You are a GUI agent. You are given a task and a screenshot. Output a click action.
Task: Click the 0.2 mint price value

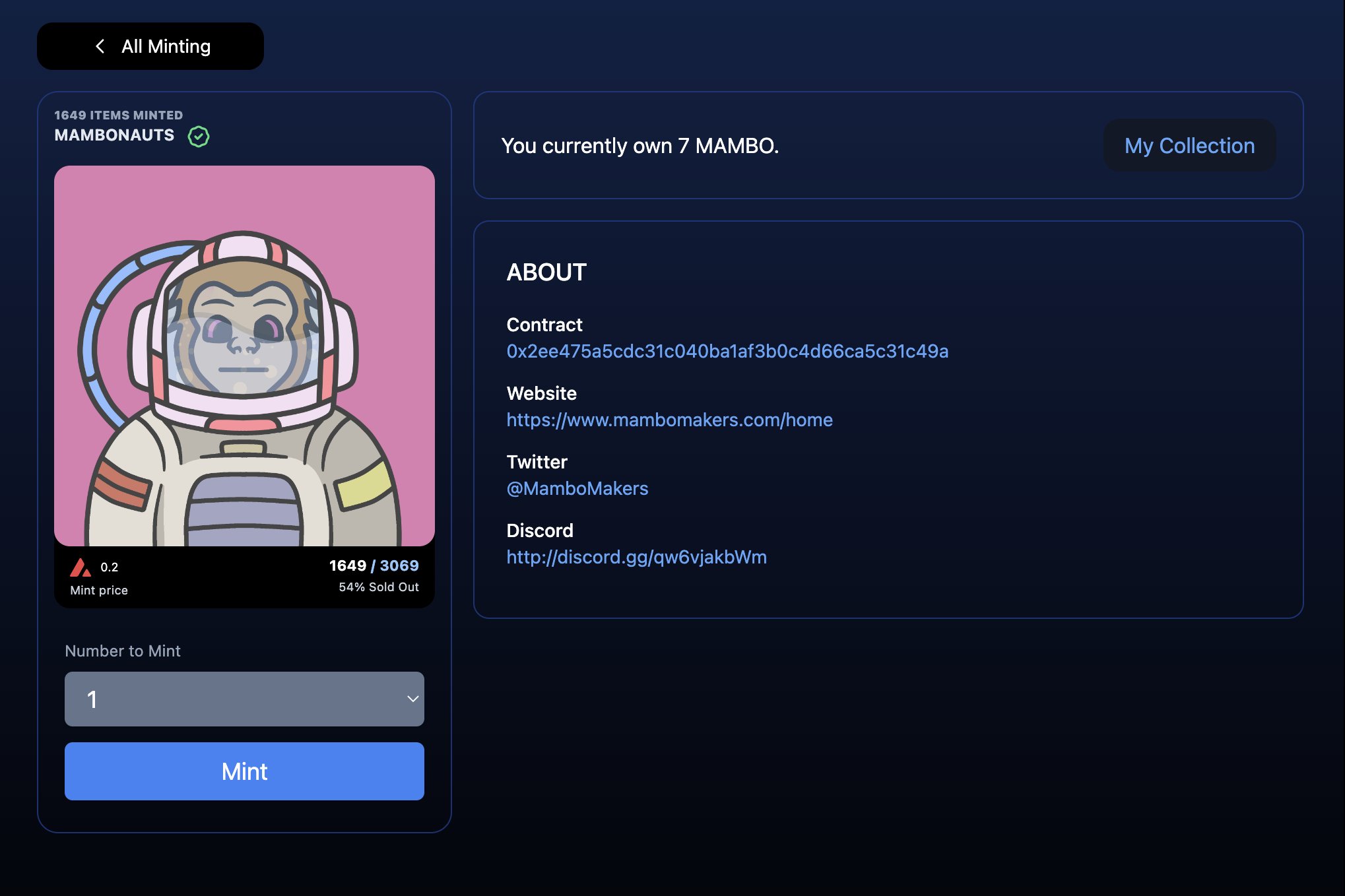pos(109,567)
